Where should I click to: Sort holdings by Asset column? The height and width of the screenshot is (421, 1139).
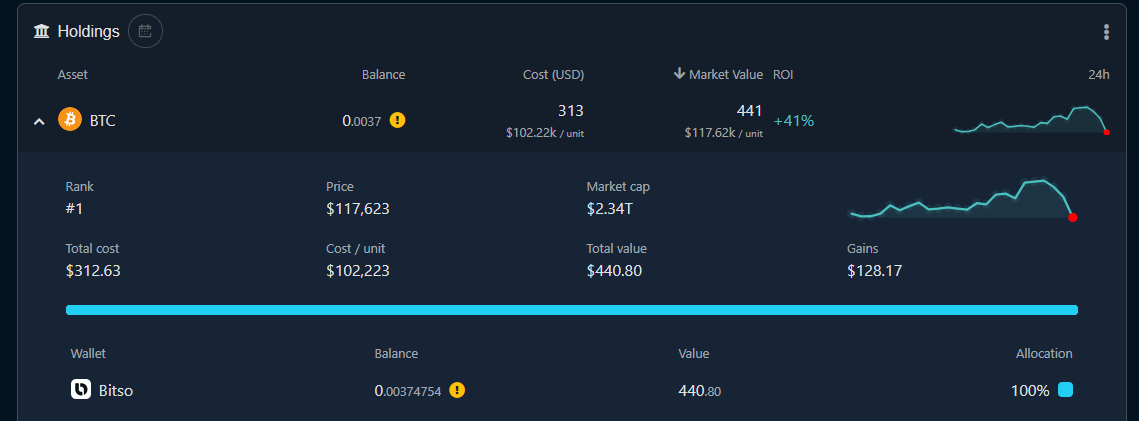pos(73,74)
